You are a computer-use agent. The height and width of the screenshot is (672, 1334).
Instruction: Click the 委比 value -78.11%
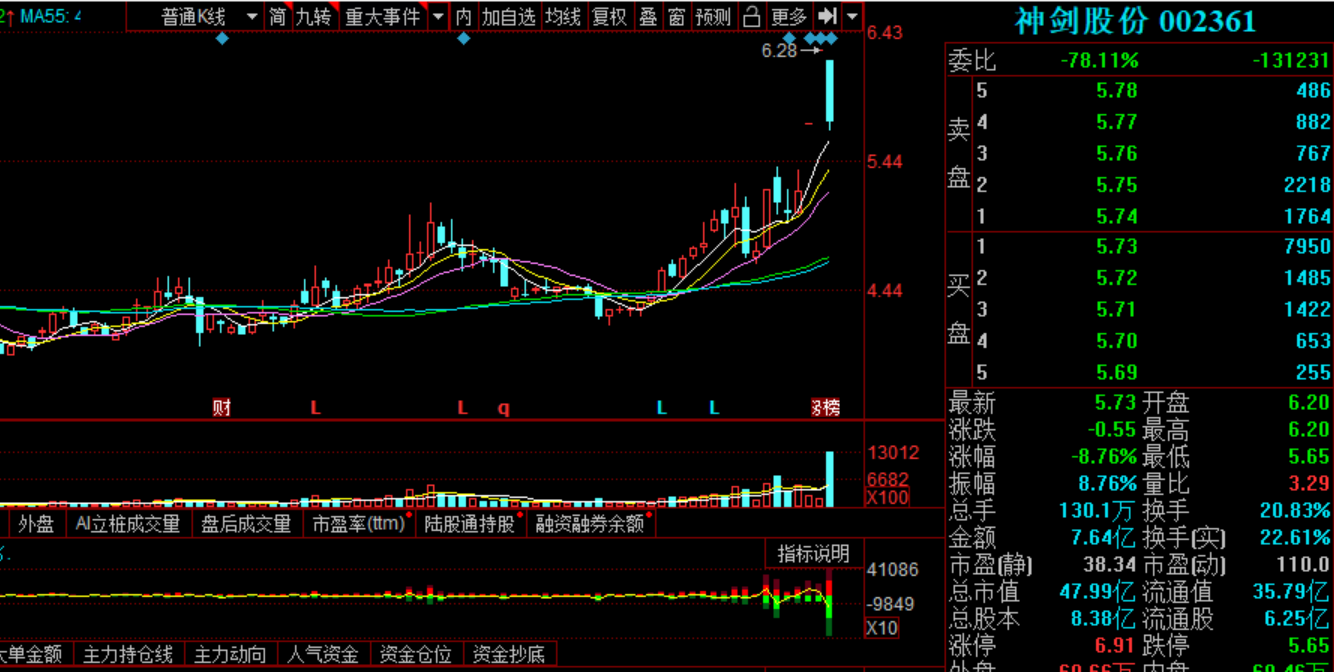[1099, 61]
